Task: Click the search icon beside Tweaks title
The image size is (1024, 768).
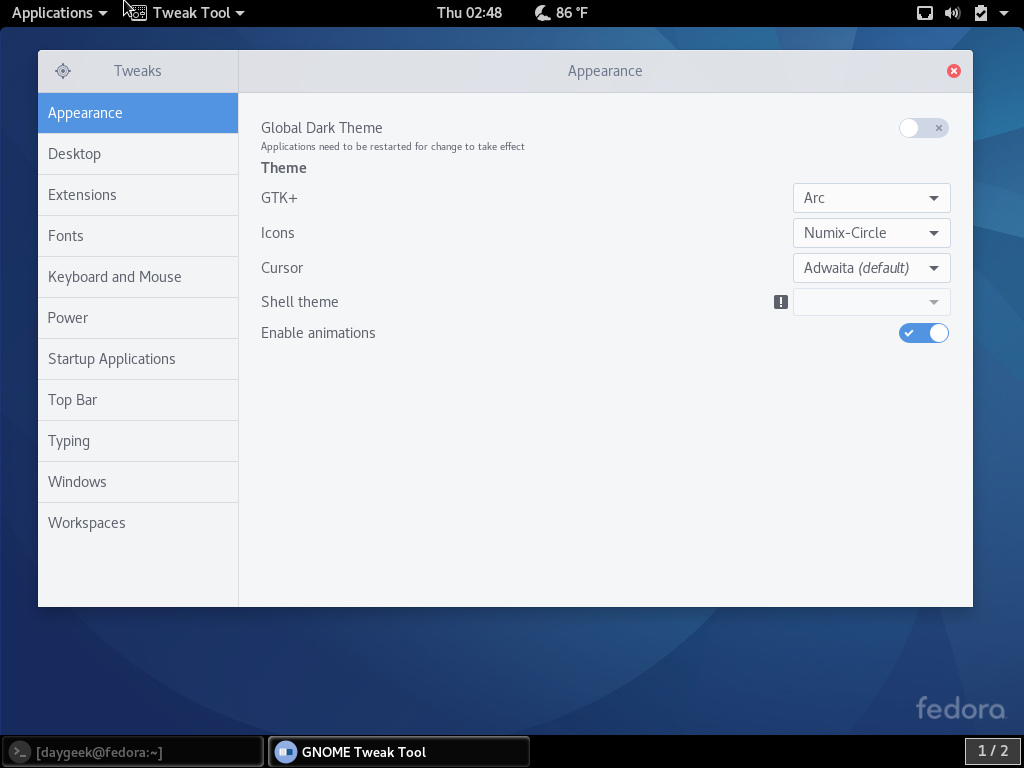Action: click(x=63, y=71)
